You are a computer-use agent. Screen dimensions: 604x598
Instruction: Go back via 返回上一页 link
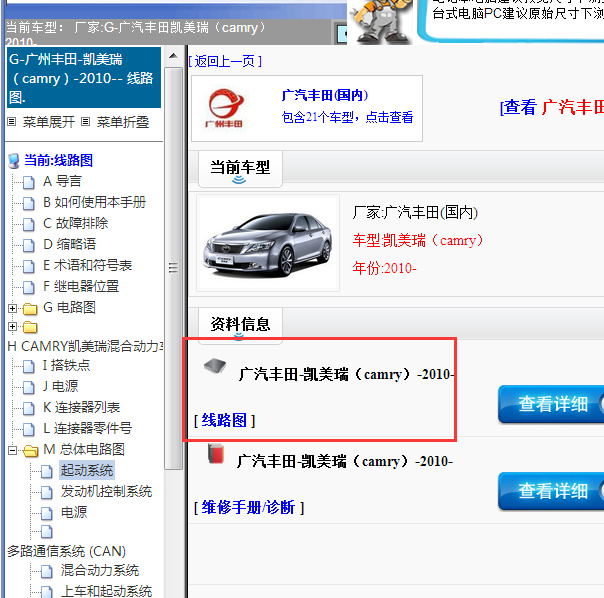coord(225,61)
